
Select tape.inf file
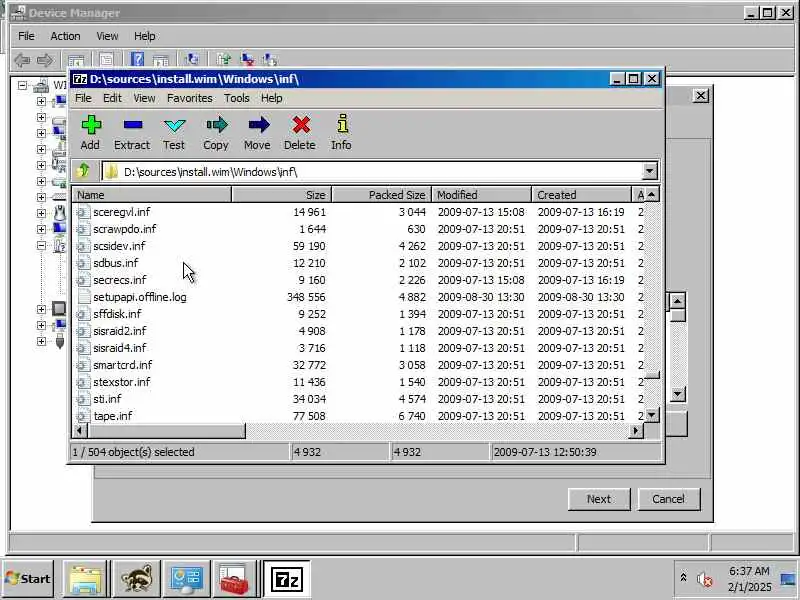[x=113, y=416]
